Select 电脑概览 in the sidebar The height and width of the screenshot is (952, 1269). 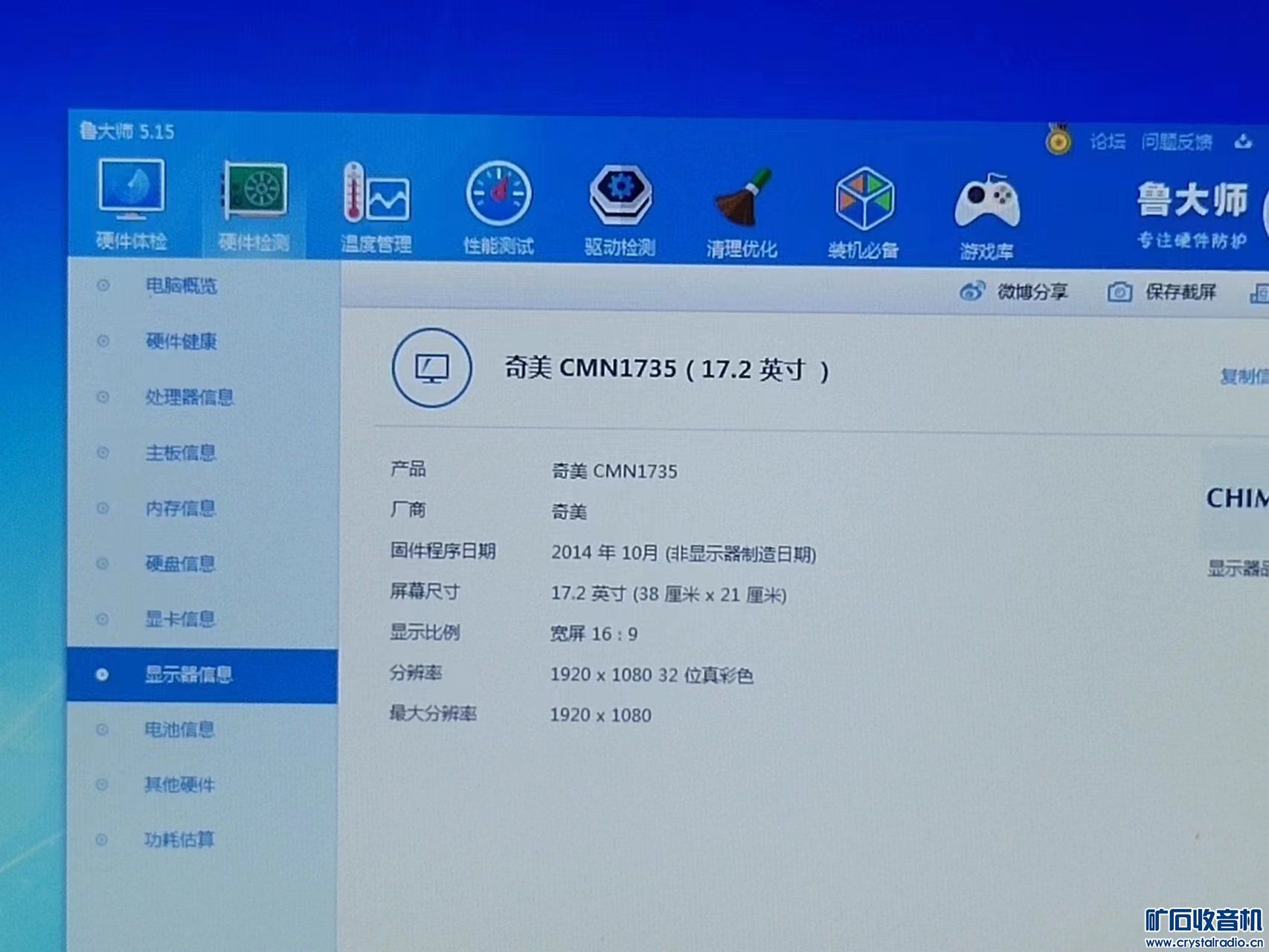[x=181, y=286]
